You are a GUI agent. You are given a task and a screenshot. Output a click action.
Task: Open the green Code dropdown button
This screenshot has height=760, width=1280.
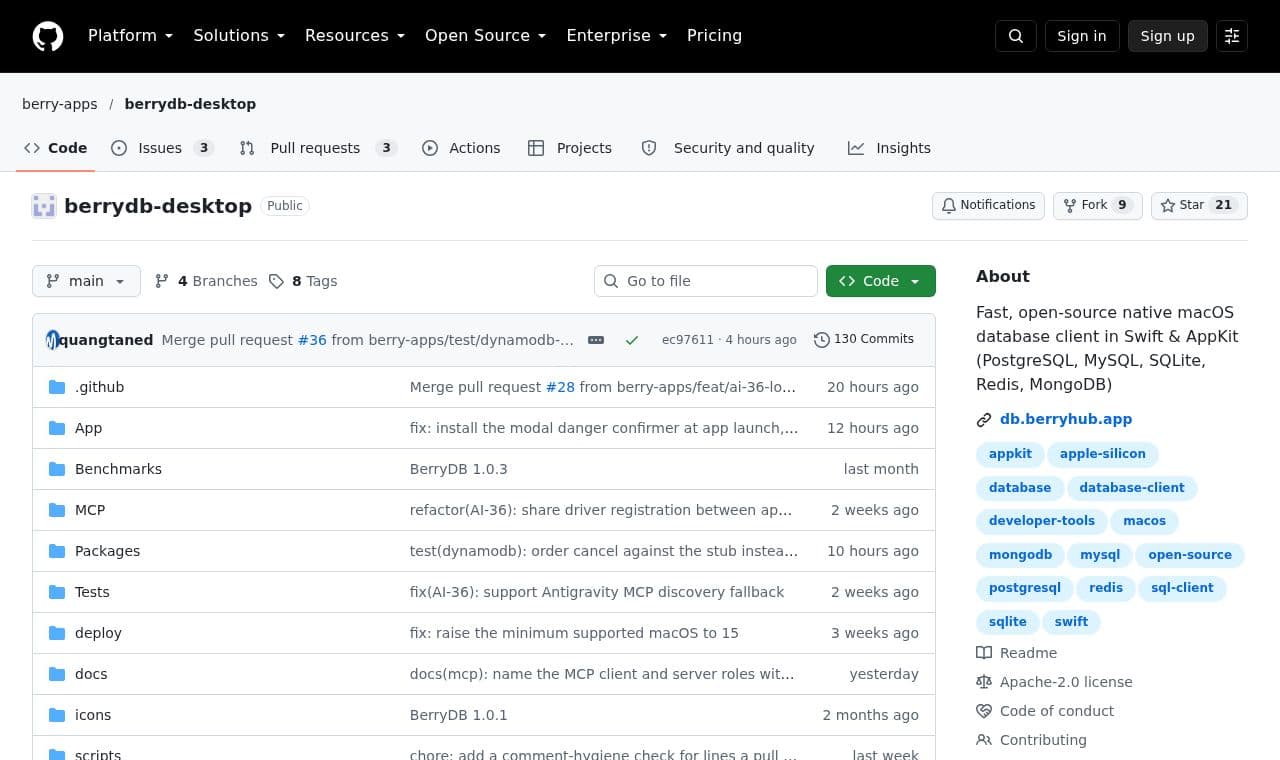(x=881, y=281)
